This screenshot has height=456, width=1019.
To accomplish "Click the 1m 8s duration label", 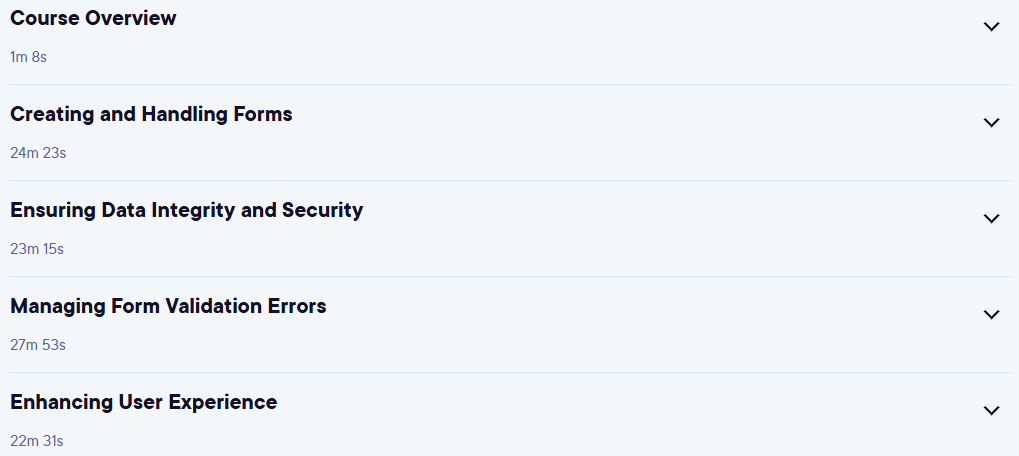I will 29,57.
